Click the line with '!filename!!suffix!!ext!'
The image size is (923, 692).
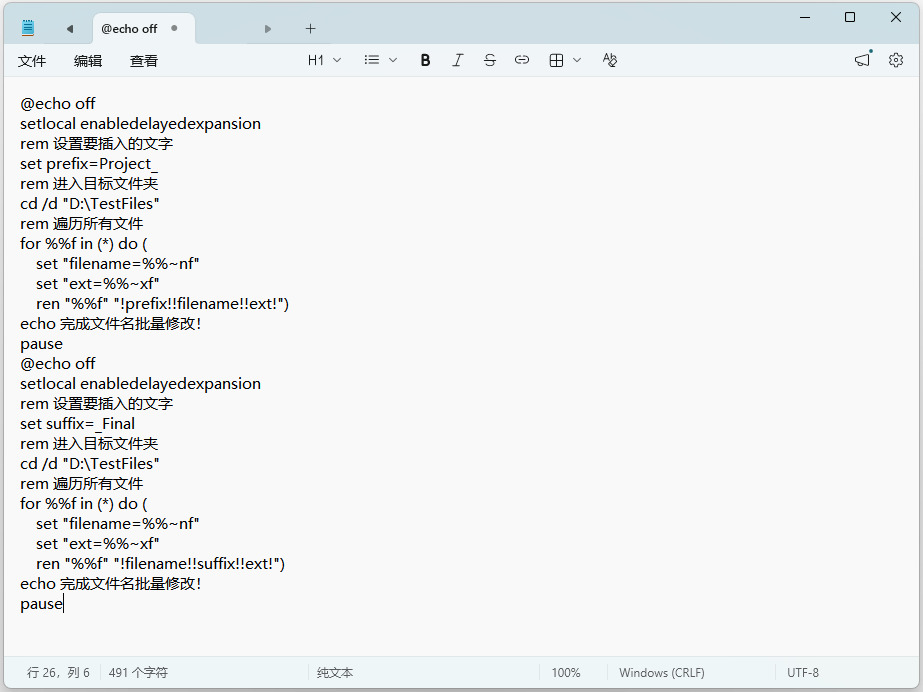click(x=160, y=564)
